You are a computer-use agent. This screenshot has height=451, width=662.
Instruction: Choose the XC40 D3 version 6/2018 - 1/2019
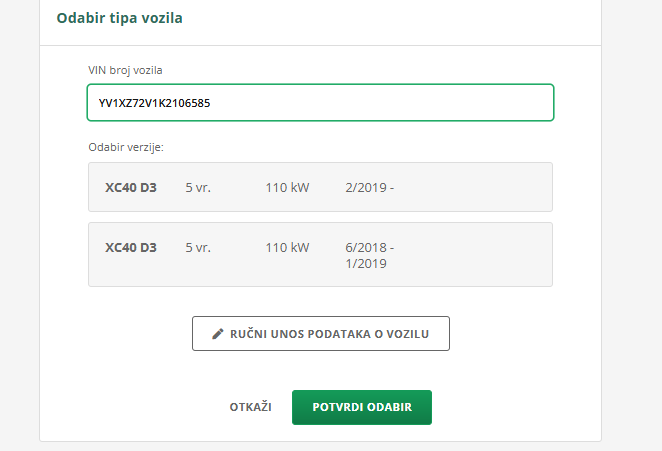tap(320, 255)
